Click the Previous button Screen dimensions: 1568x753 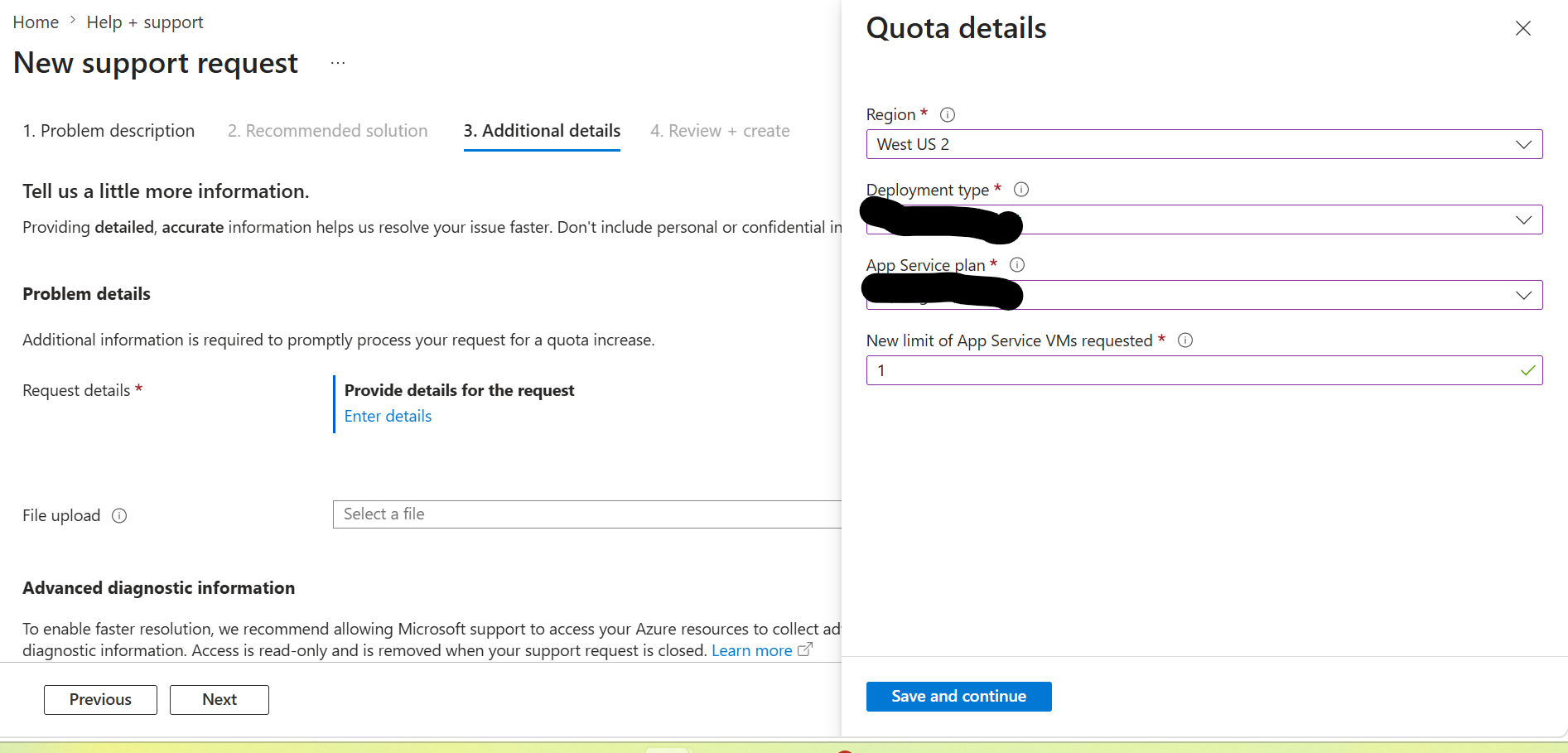100,700
